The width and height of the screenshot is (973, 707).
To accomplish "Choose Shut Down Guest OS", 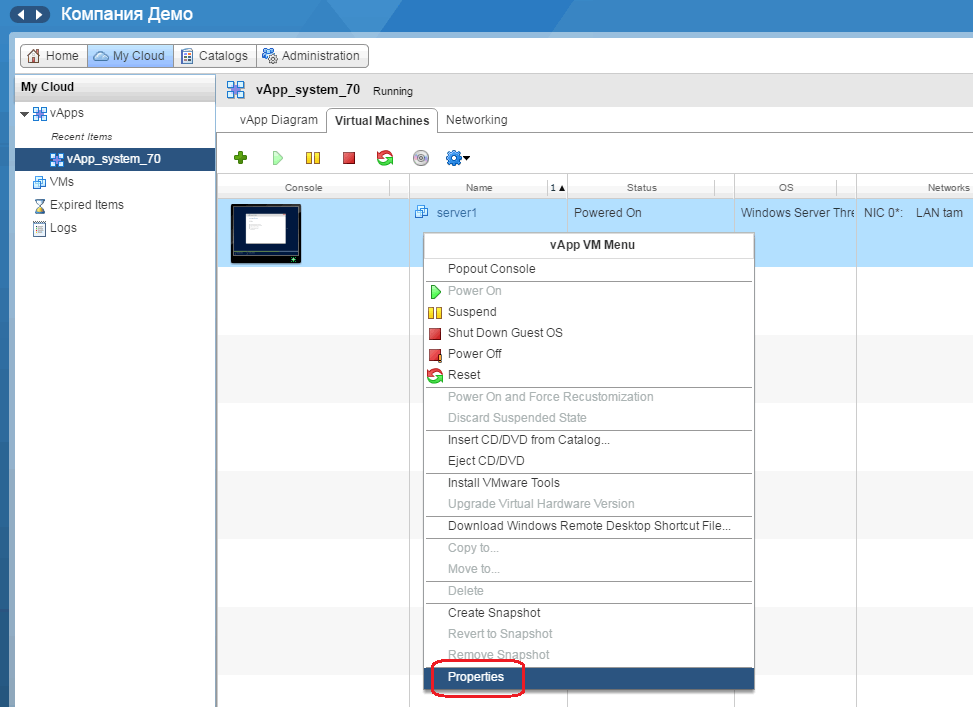I will coord(589,333).
